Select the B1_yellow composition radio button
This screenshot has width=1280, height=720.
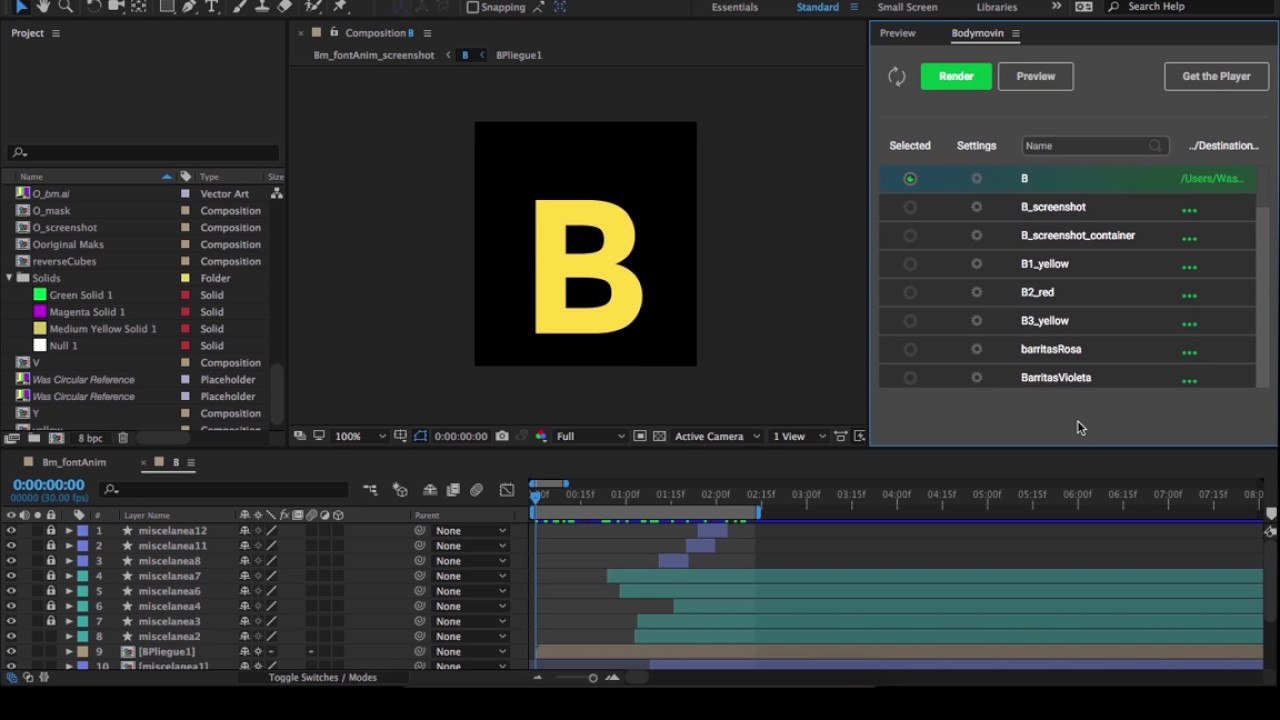(x=910, y=264)
